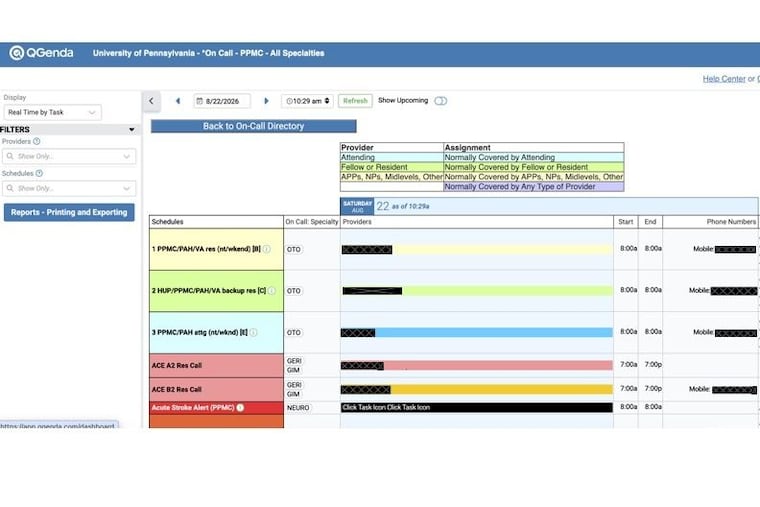Screen dimensions: 760x507
Task: Open Providers filter help icon
Action: click(36, 142)
